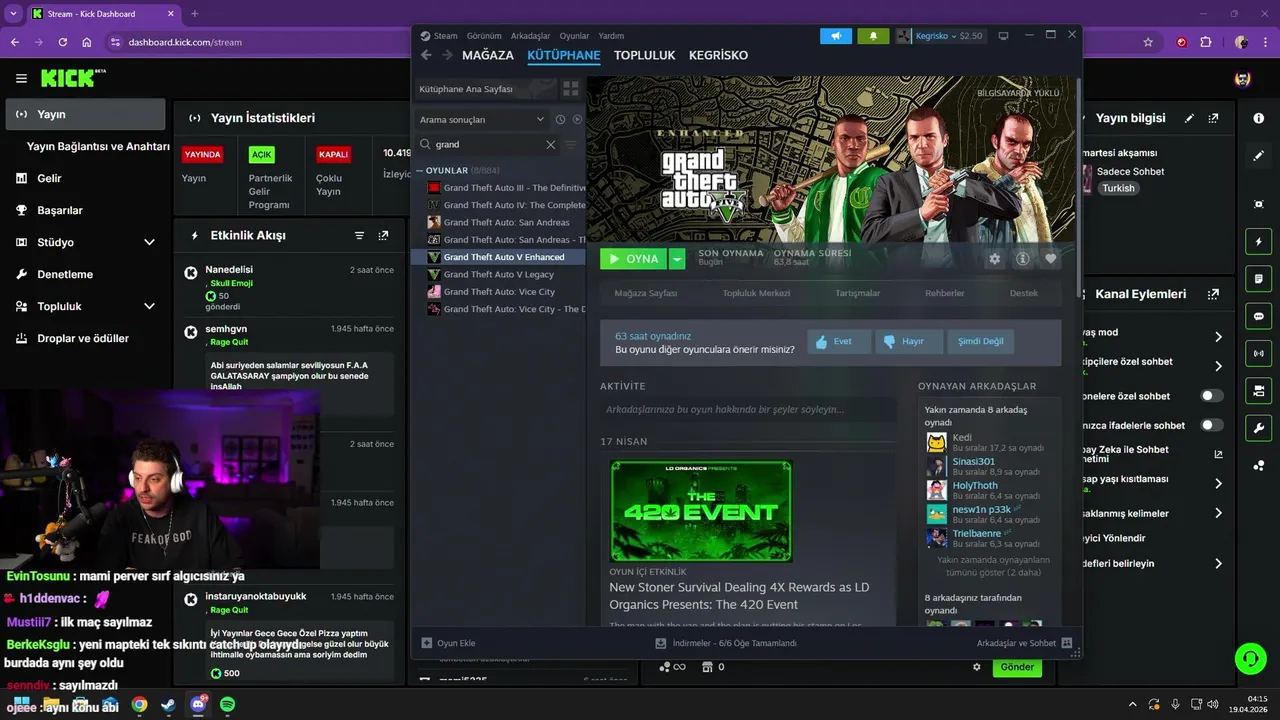
Task: Open green headset support button
Action: point(1250,659)
